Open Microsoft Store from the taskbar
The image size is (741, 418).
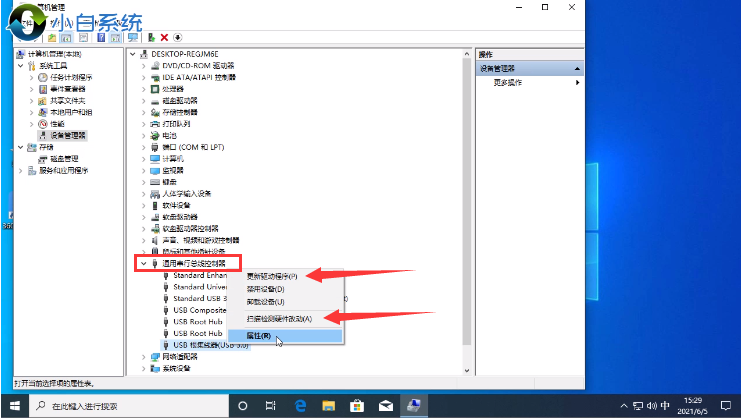click(x=355, y=405)
